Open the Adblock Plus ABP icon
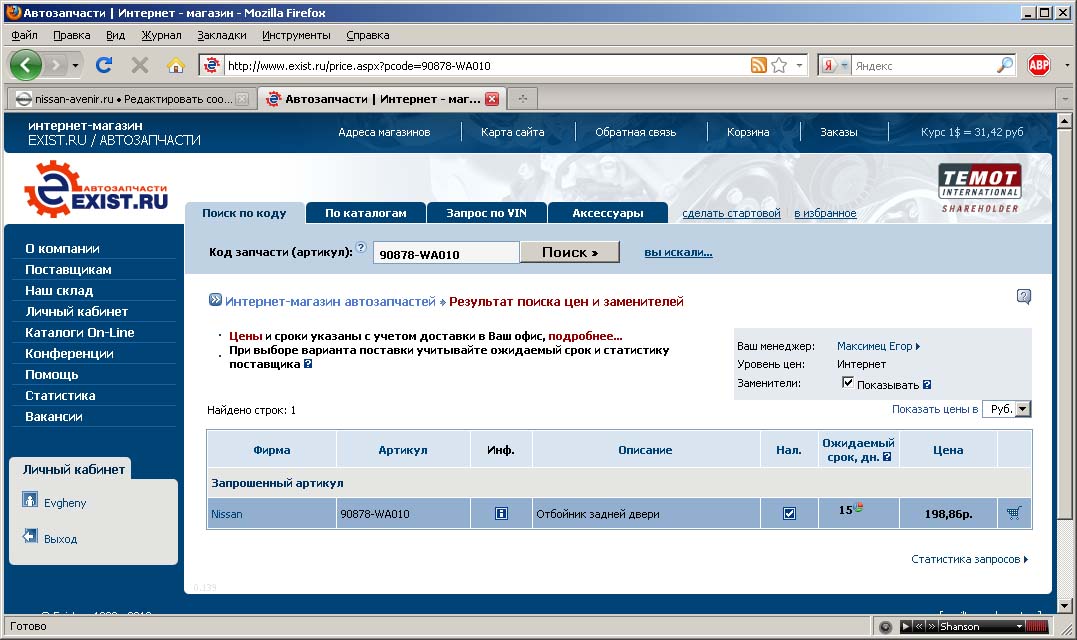 [1039, 65]
